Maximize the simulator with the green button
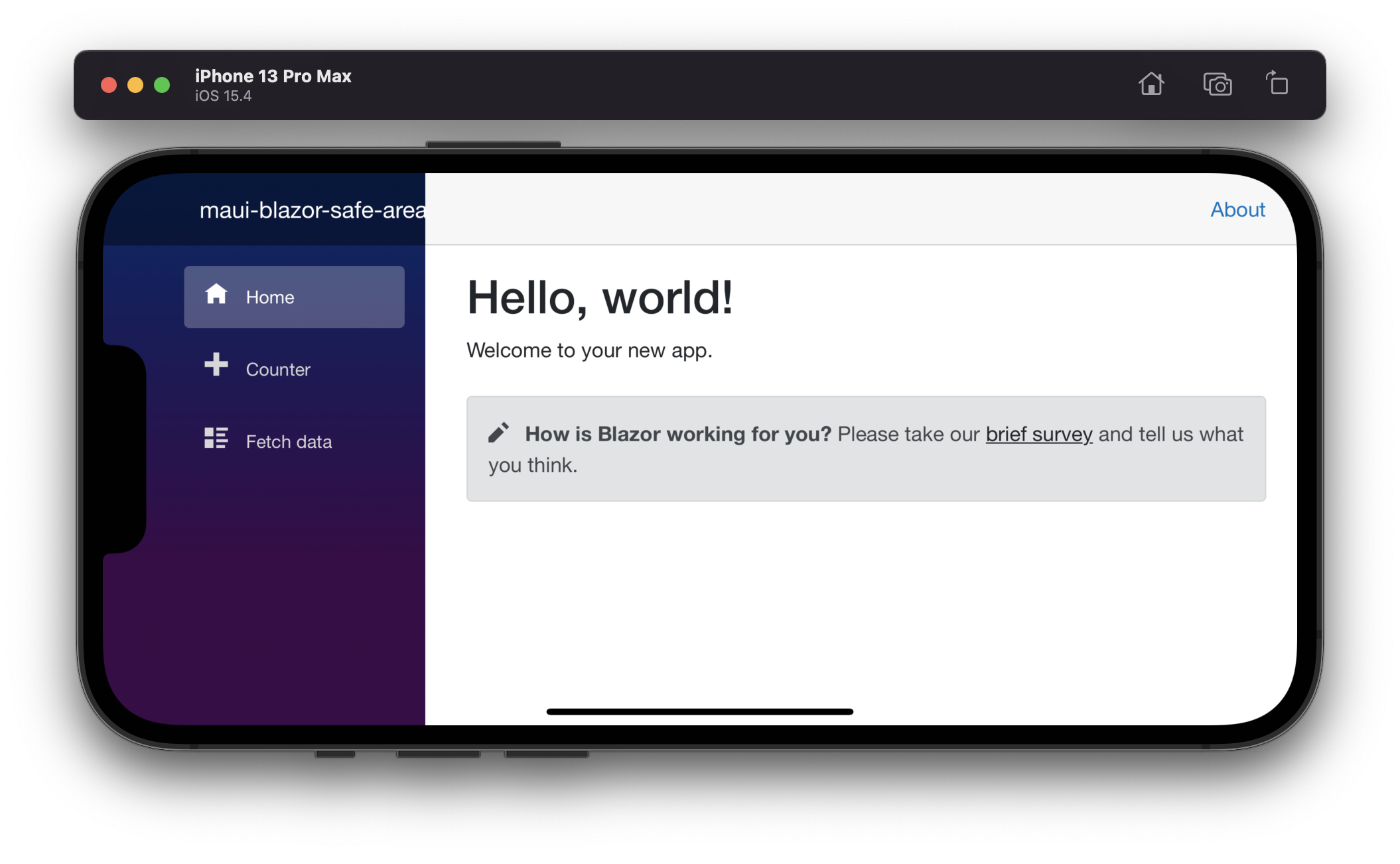The image size is (1400, 864). pos(162,85)
